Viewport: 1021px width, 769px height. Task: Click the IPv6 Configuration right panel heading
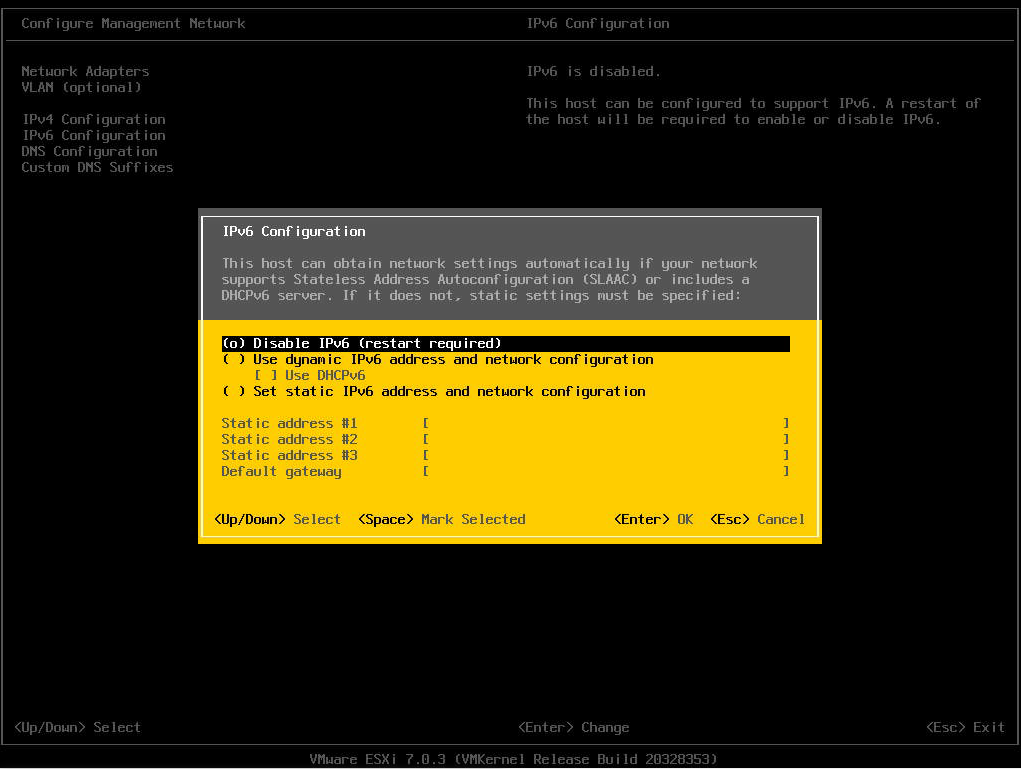pyautogui.click(x=598, y=23)
